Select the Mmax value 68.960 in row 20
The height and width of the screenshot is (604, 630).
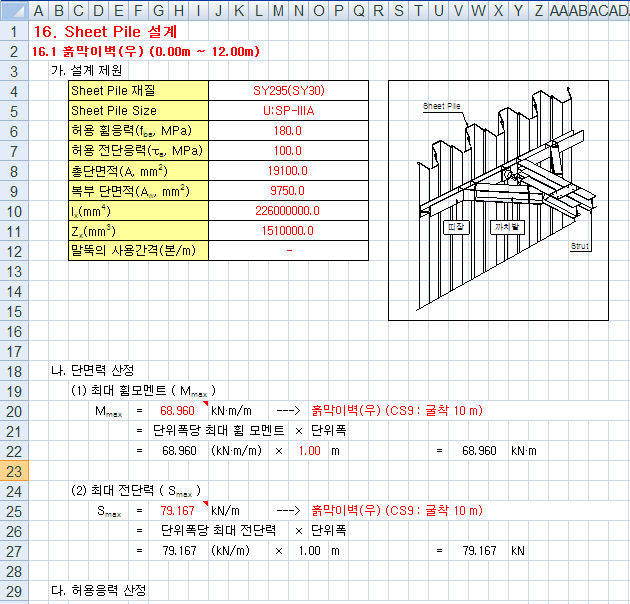178,411
